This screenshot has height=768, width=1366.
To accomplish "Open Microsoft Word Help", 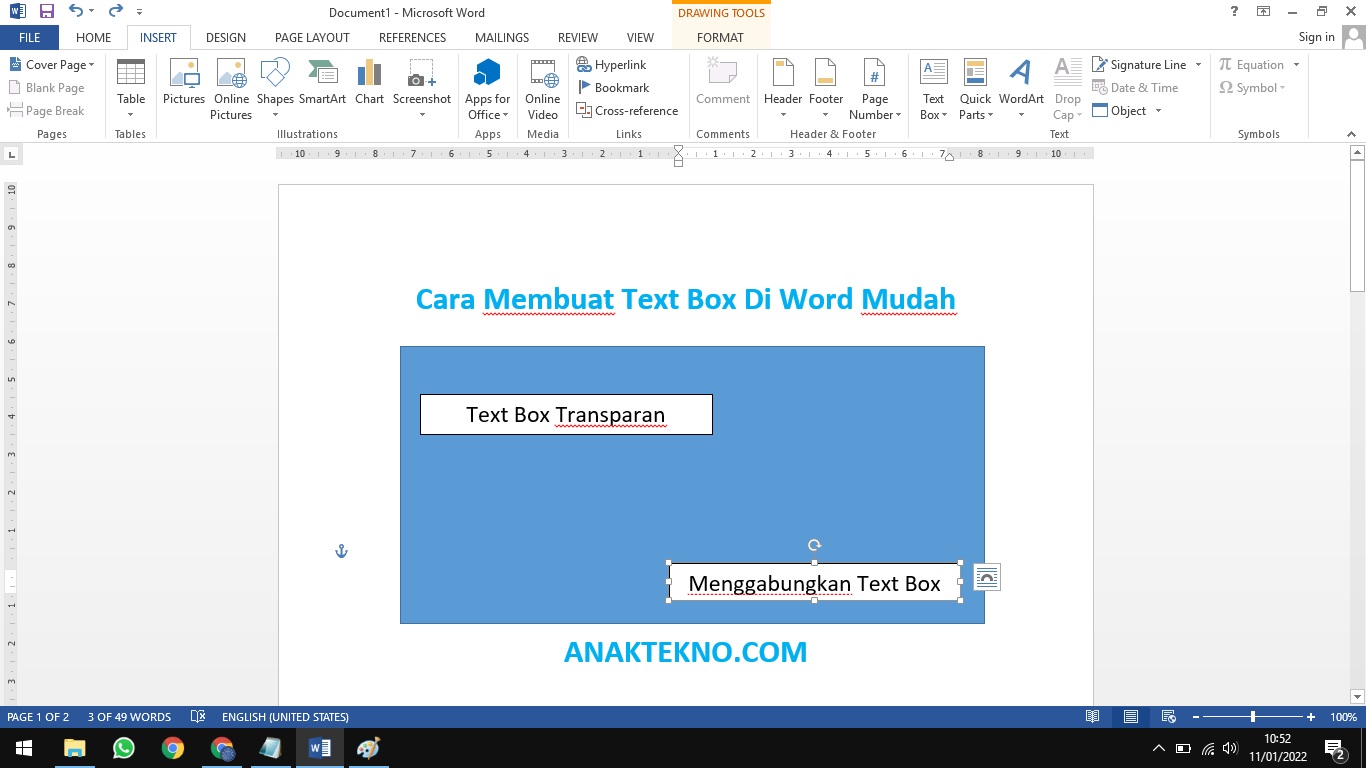I will pos(1236,12).
